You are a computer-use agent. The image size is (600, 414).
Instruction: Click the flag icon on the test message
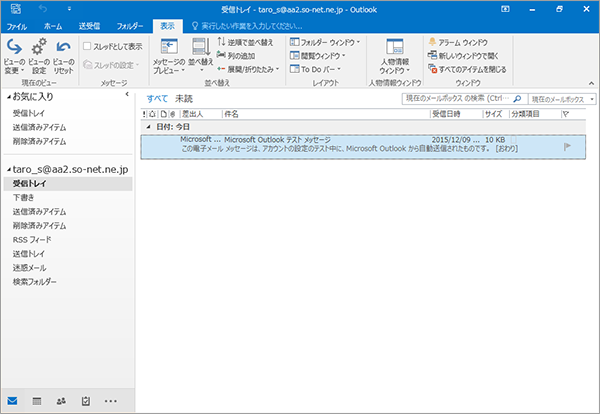pos(569,145)
